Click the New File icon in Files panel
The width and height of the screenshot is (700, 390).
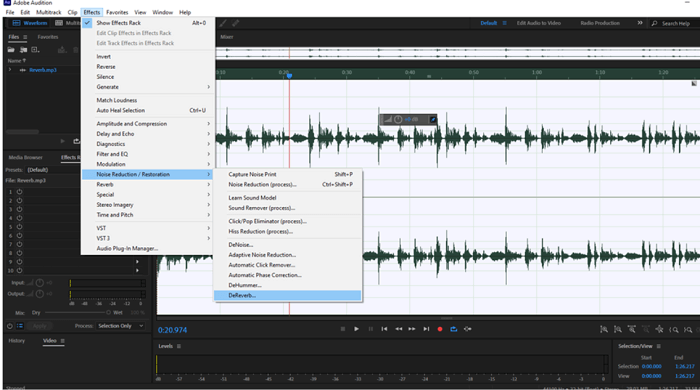[35, 50]
